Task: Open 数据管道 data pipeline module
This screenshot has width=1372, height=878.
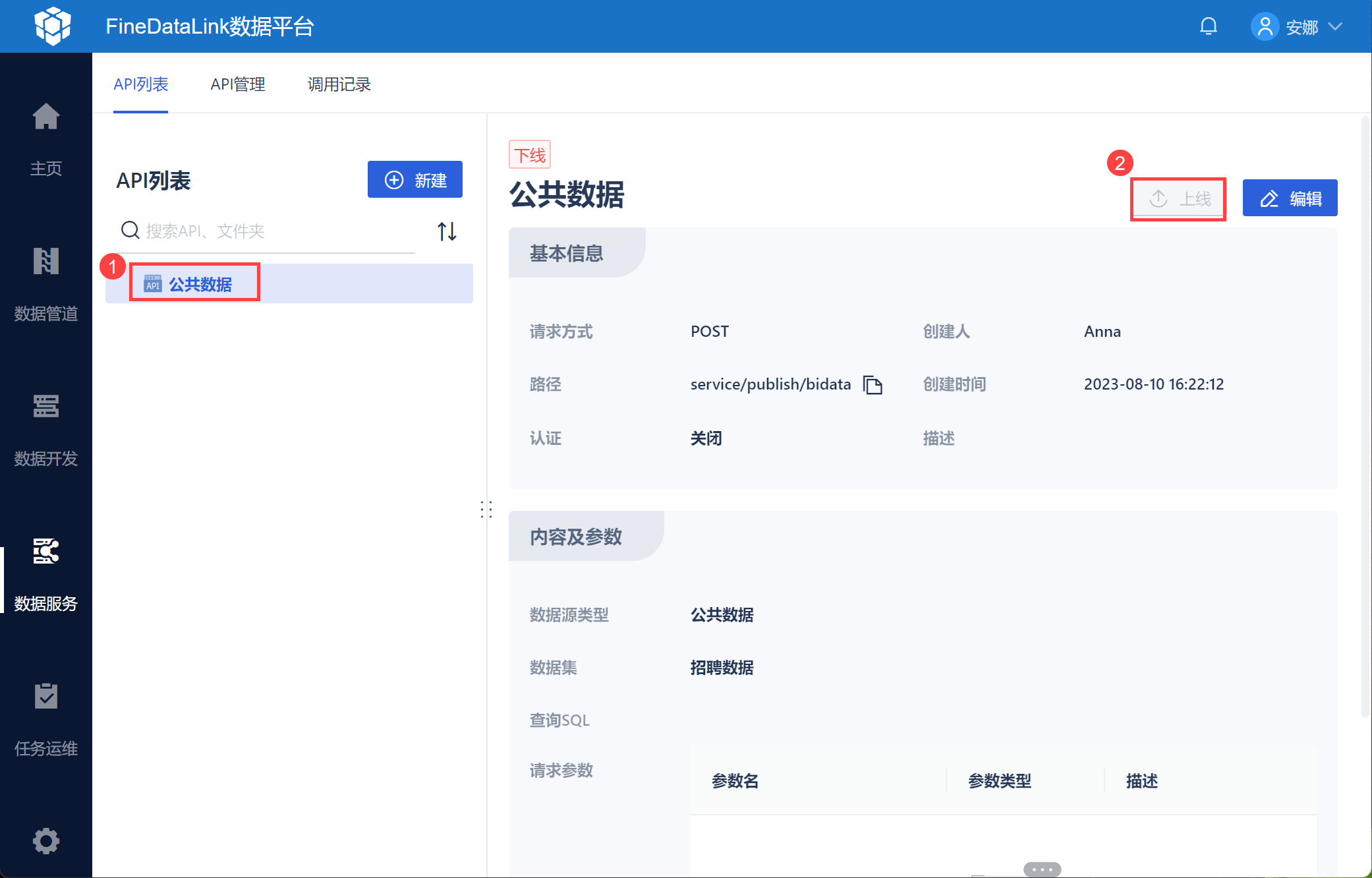Action: [x=45, y=282]
